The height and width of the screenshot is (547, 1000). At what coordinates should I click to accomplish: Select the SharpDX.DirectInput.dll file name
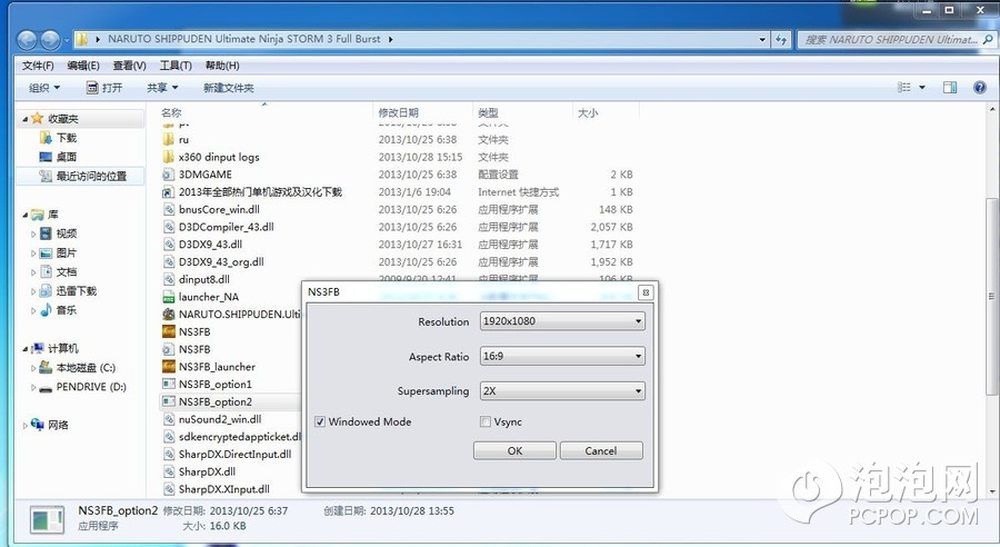click(x=235, y=455)
